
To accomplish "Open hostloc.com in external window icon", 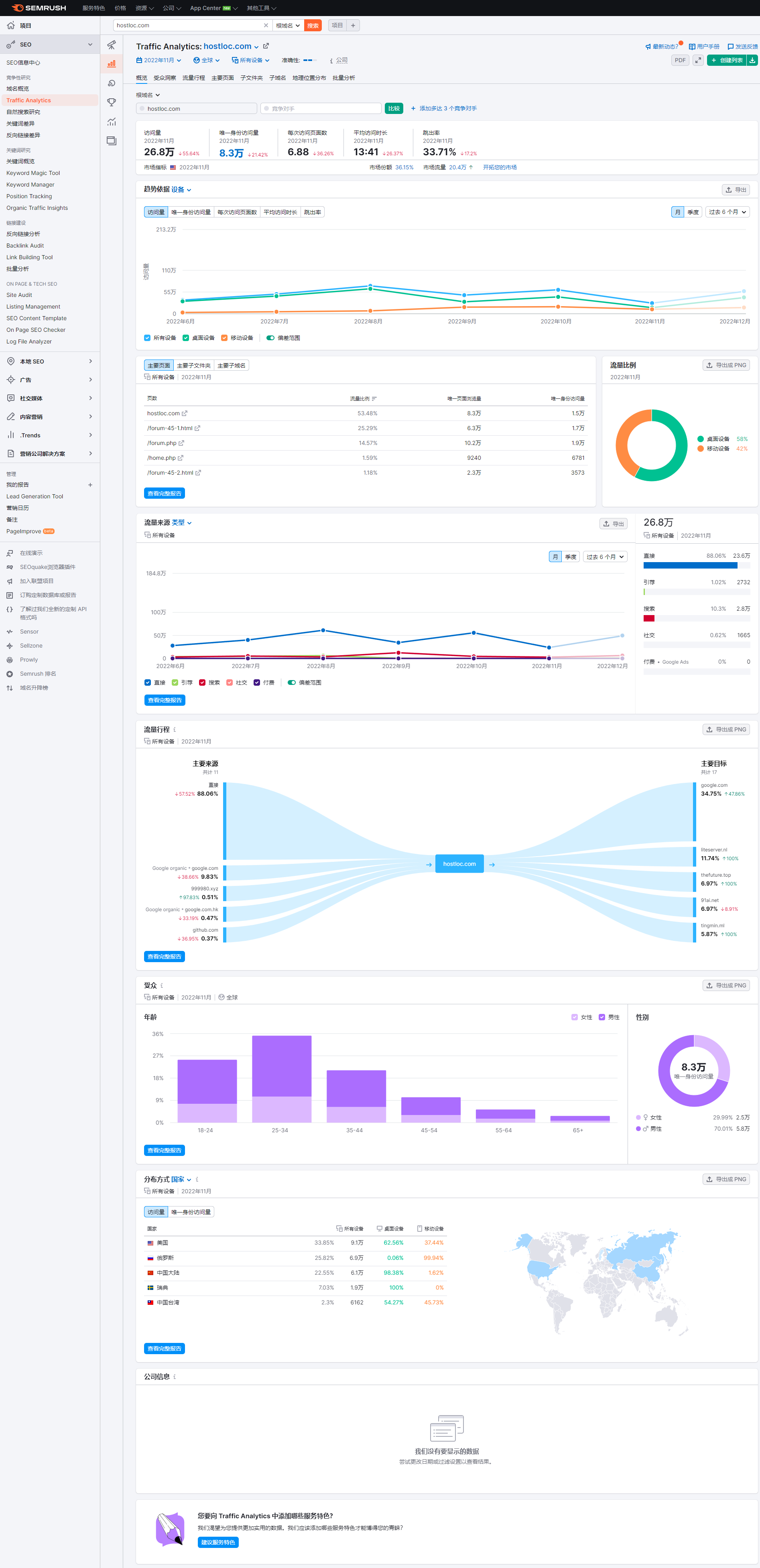I will (266, 46).
